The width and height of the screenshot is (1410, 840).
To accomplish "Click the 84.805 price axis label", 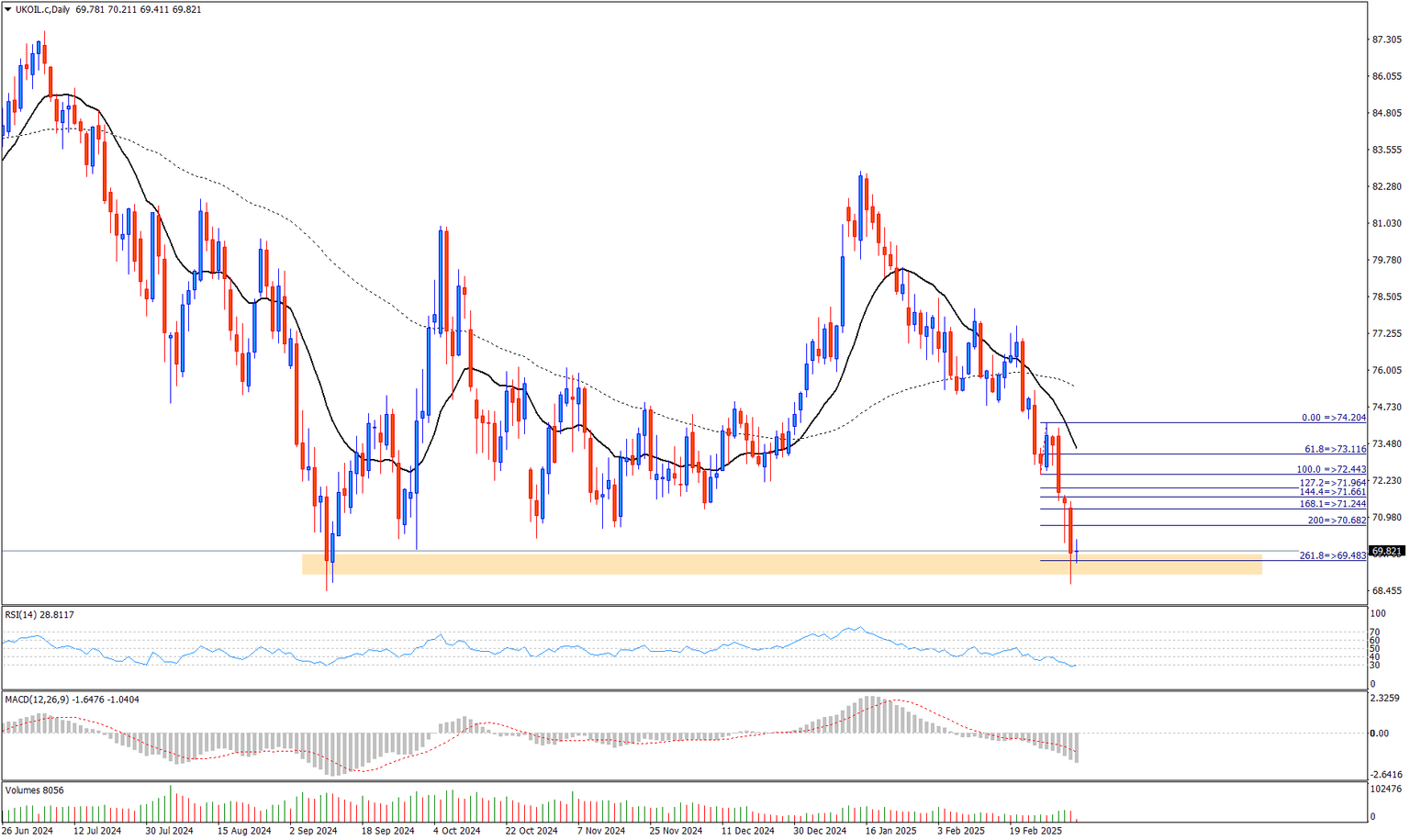I will click(1386, 113).
